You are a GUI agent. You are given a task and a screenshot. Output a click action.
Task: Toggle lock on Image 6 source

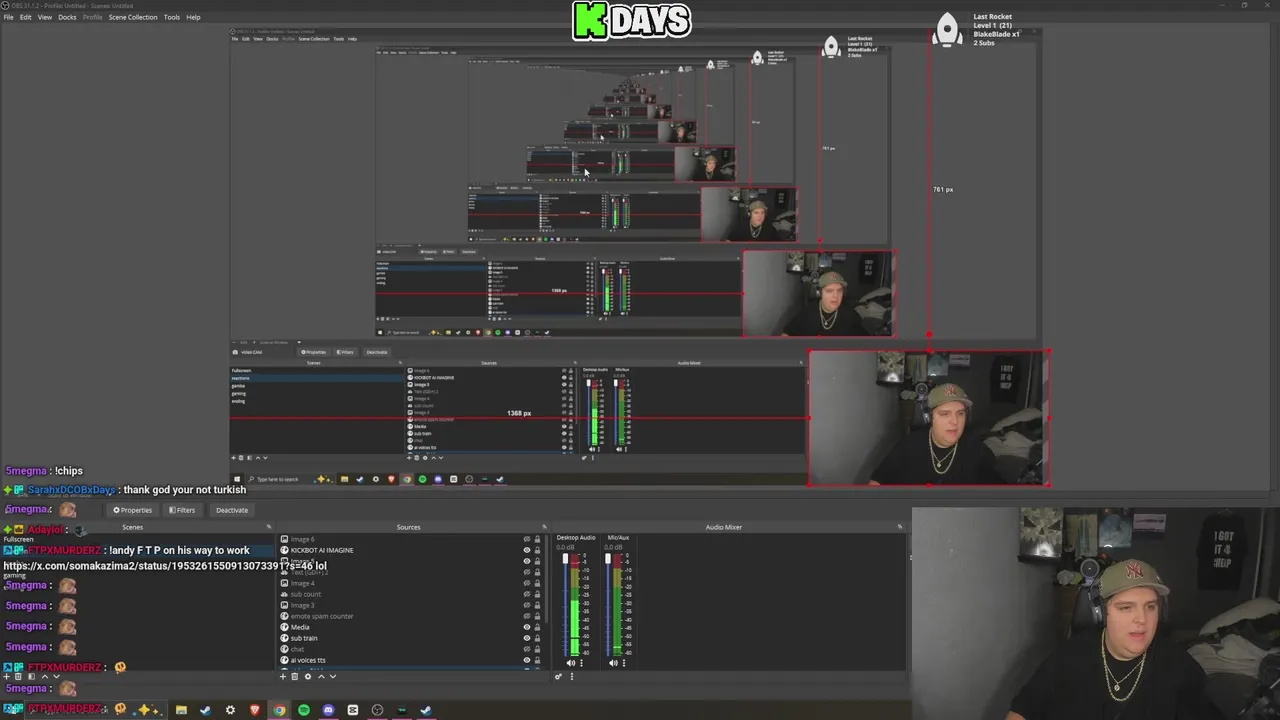tap(537, 539)
